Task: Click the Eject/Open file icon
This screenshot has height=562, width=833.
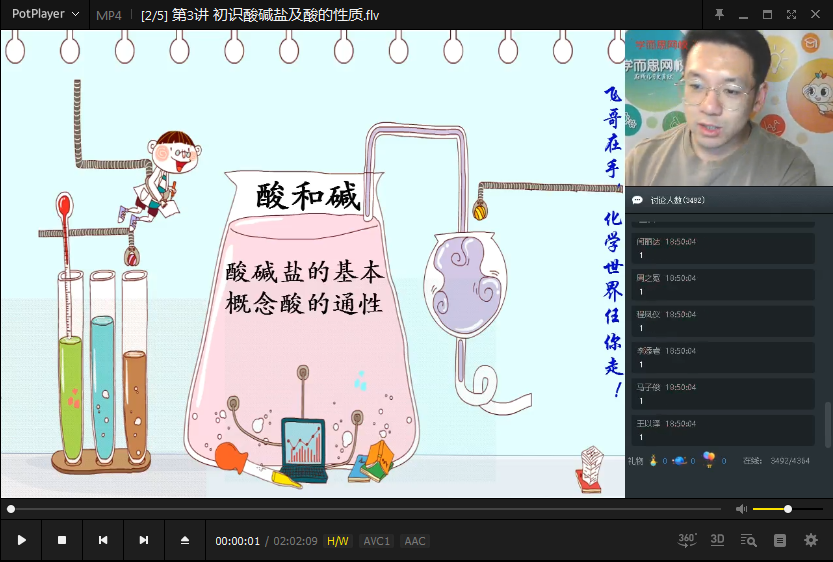Action: coord(185,540)
